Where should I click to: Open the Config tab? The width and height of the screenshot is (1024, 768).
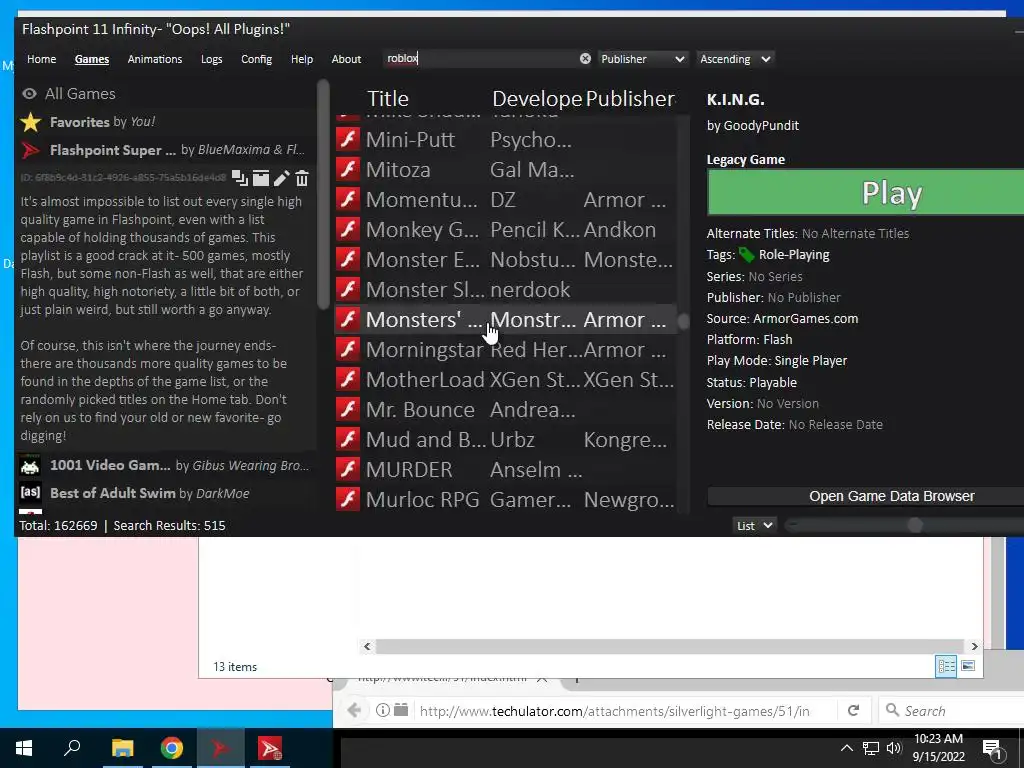pos(256,59)
